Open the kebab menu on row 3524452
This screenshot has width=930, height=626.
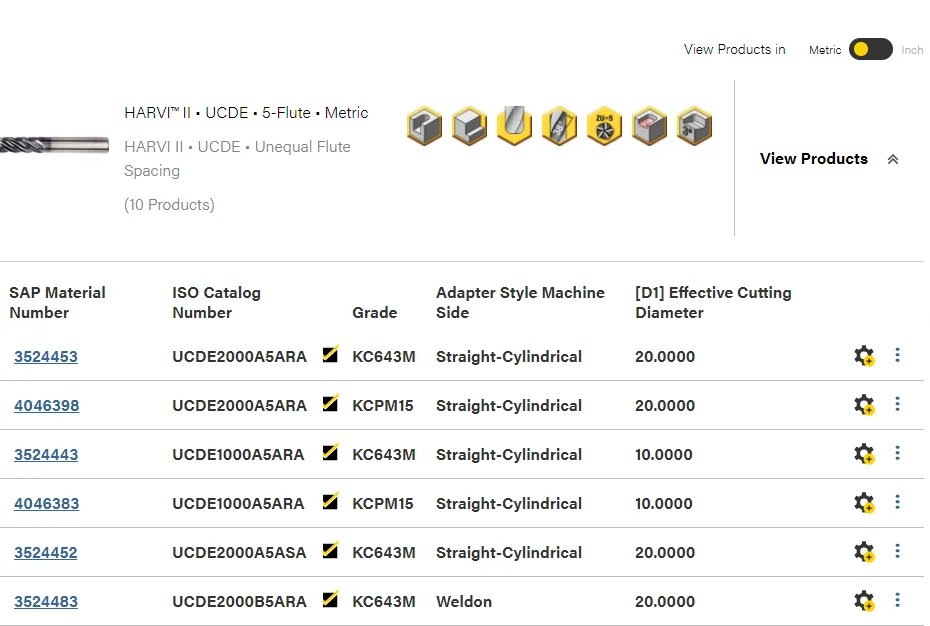coord(897,551)
